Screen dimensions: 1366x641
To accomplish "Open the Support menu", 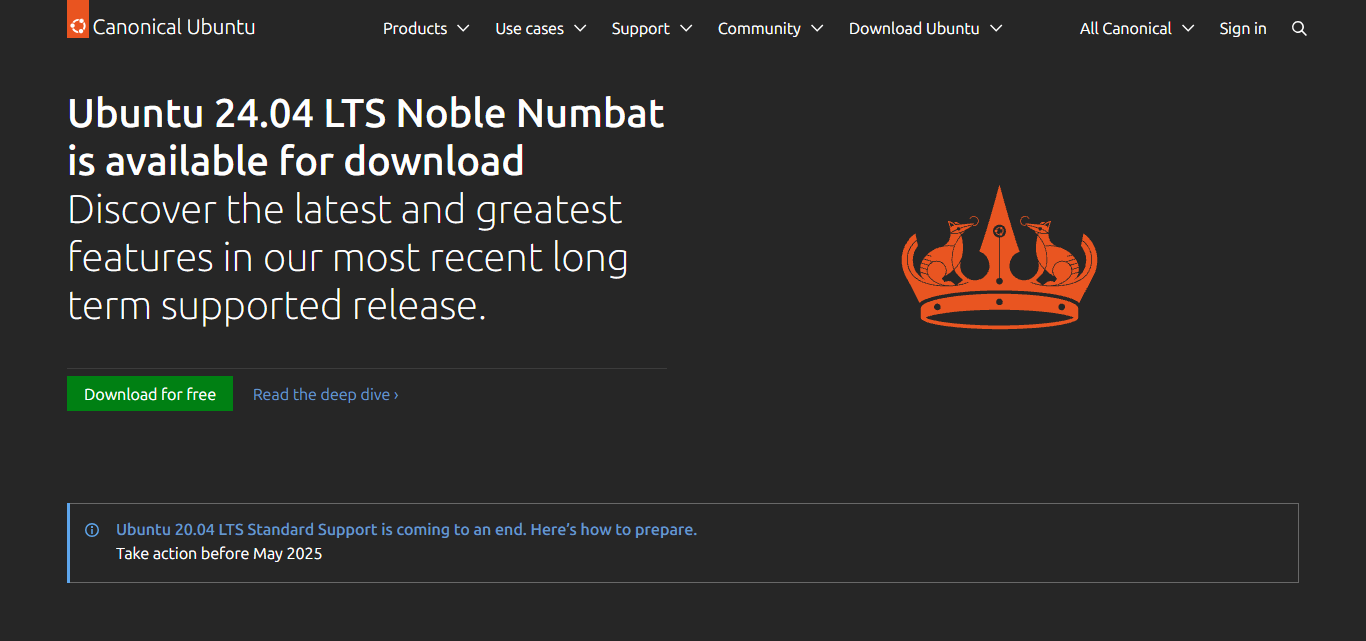I will coord(652,29).
